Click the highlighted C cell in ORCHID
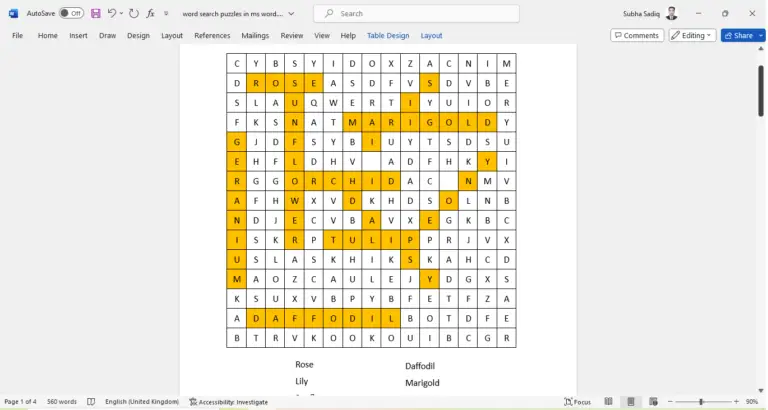 333,181
